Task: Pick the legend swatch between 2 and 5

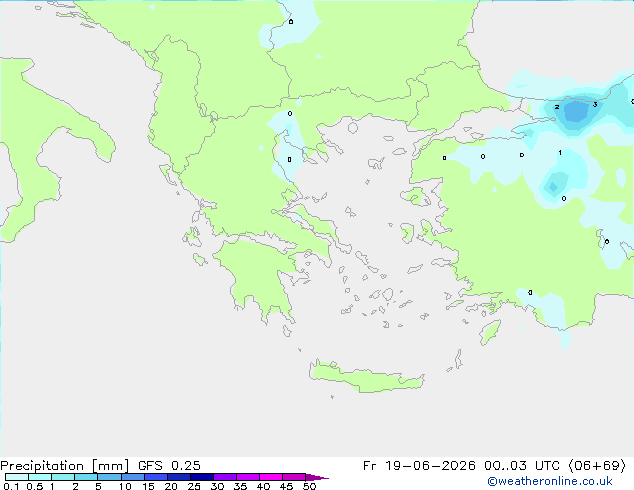Action: tap(86, 477)
